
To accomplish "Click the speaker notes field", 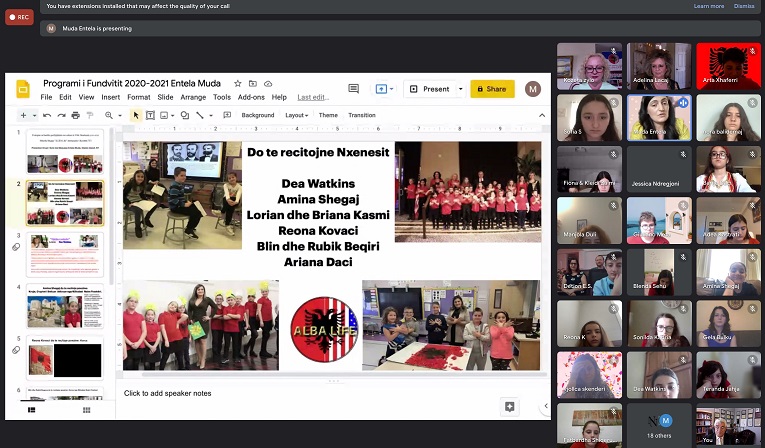I will coord(167,393).
